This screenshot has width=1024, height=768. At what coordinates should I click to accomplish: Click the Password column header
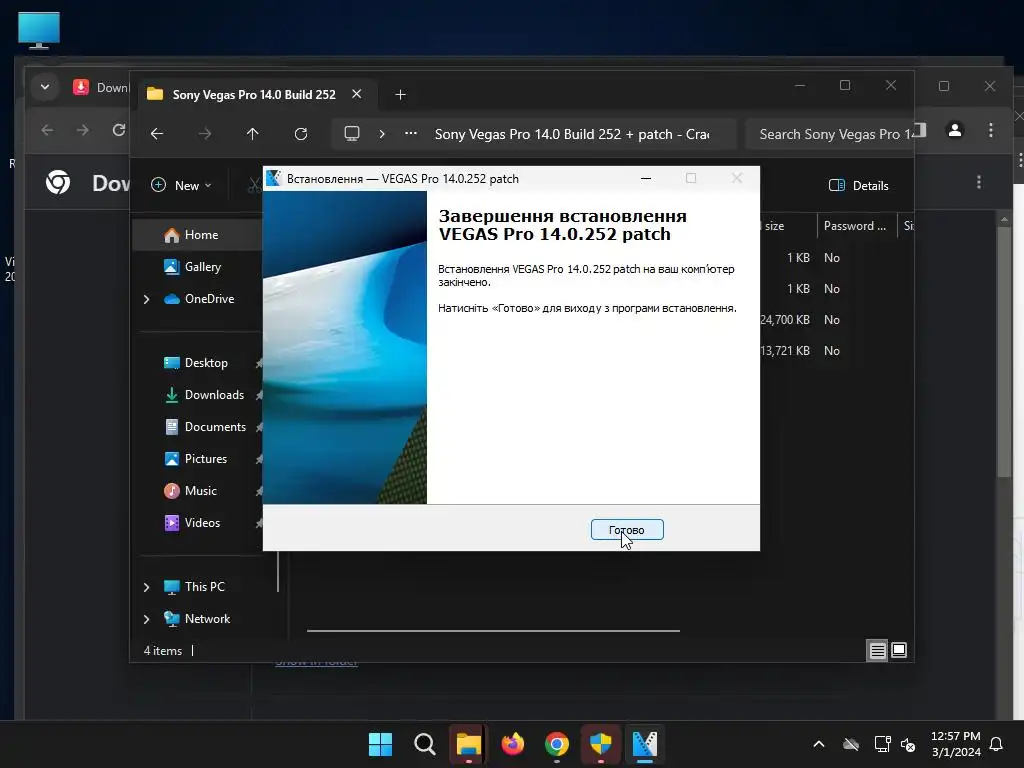pos(856,226)
